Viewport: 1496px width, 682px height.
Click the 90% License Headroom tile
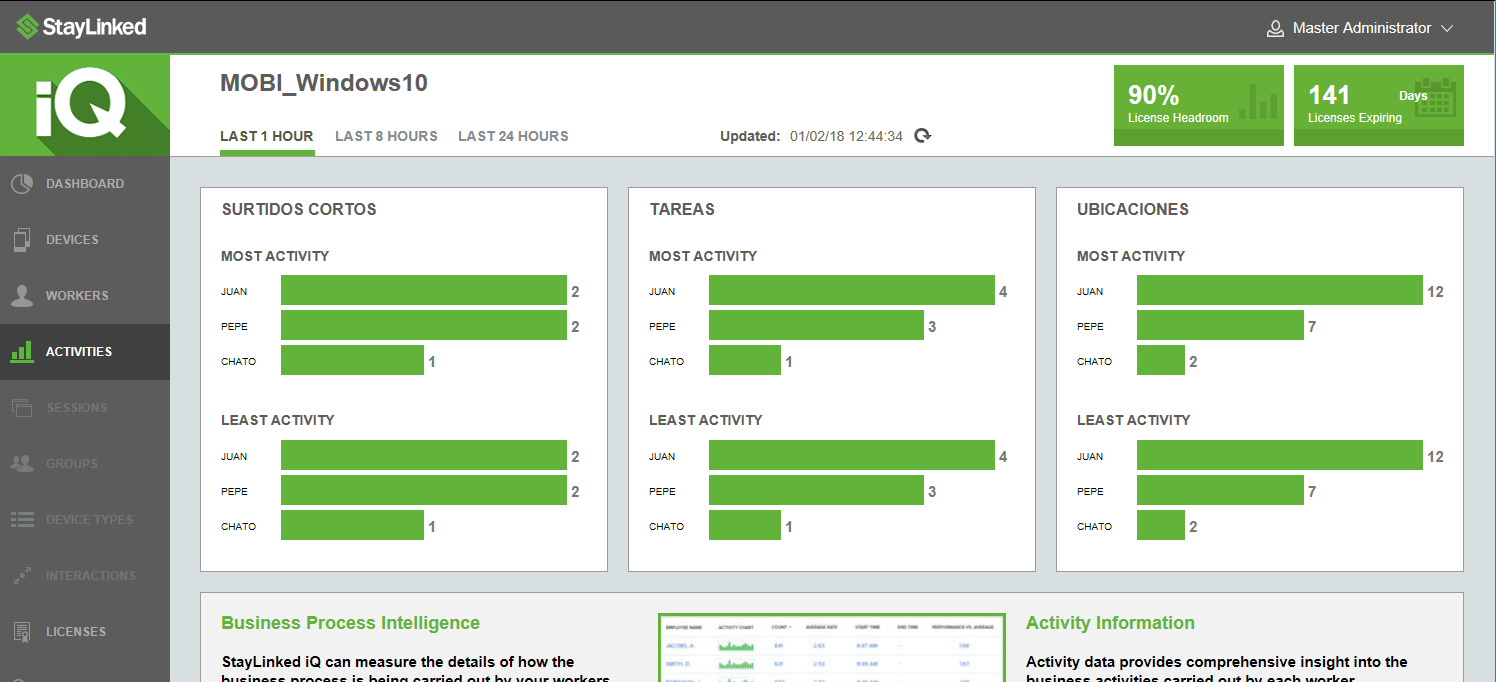pyautogui.click(x=1198, y=105)
